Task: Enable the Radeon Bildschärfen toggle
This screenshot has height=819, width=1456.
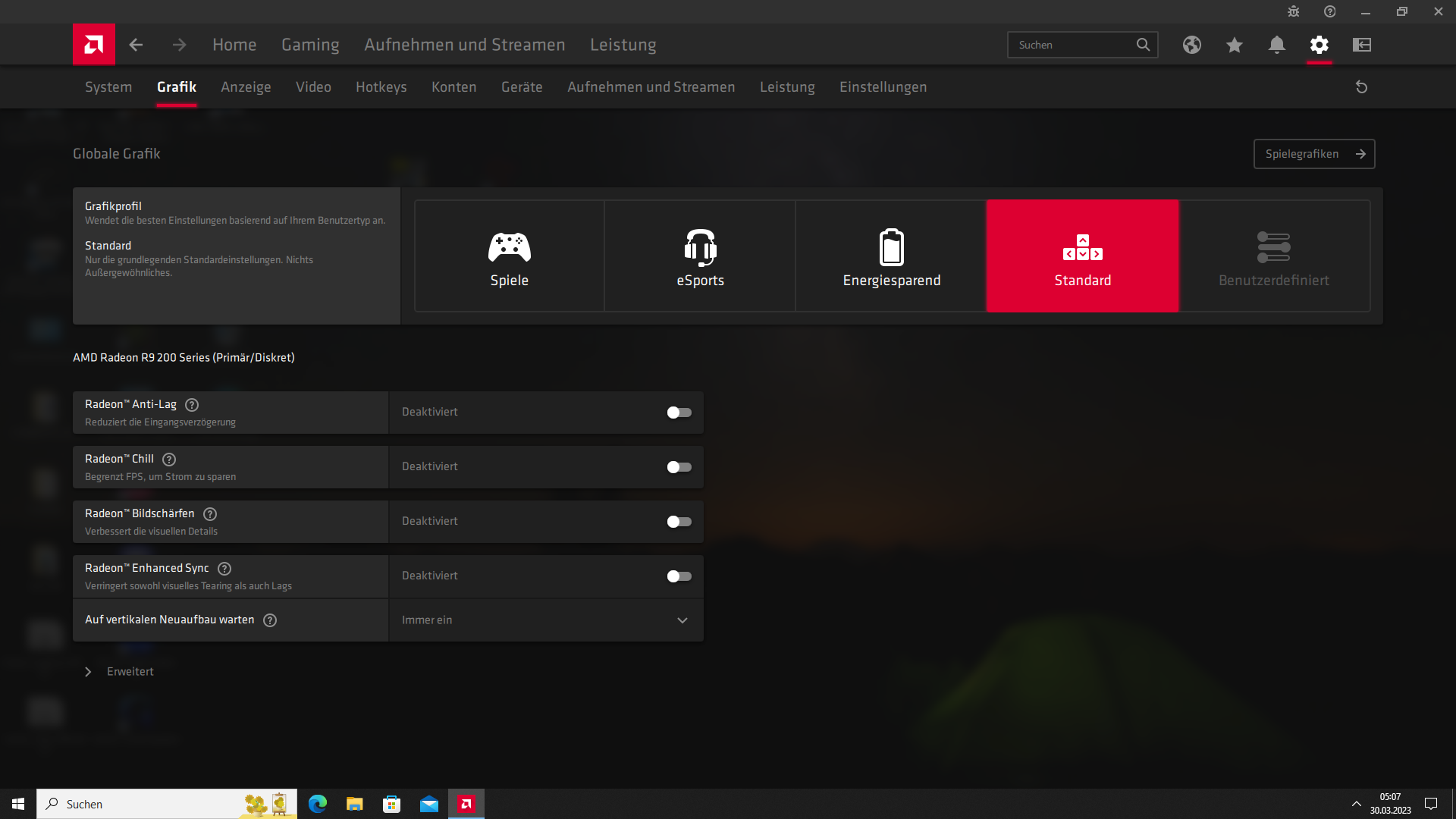Action: pos(679,522)
